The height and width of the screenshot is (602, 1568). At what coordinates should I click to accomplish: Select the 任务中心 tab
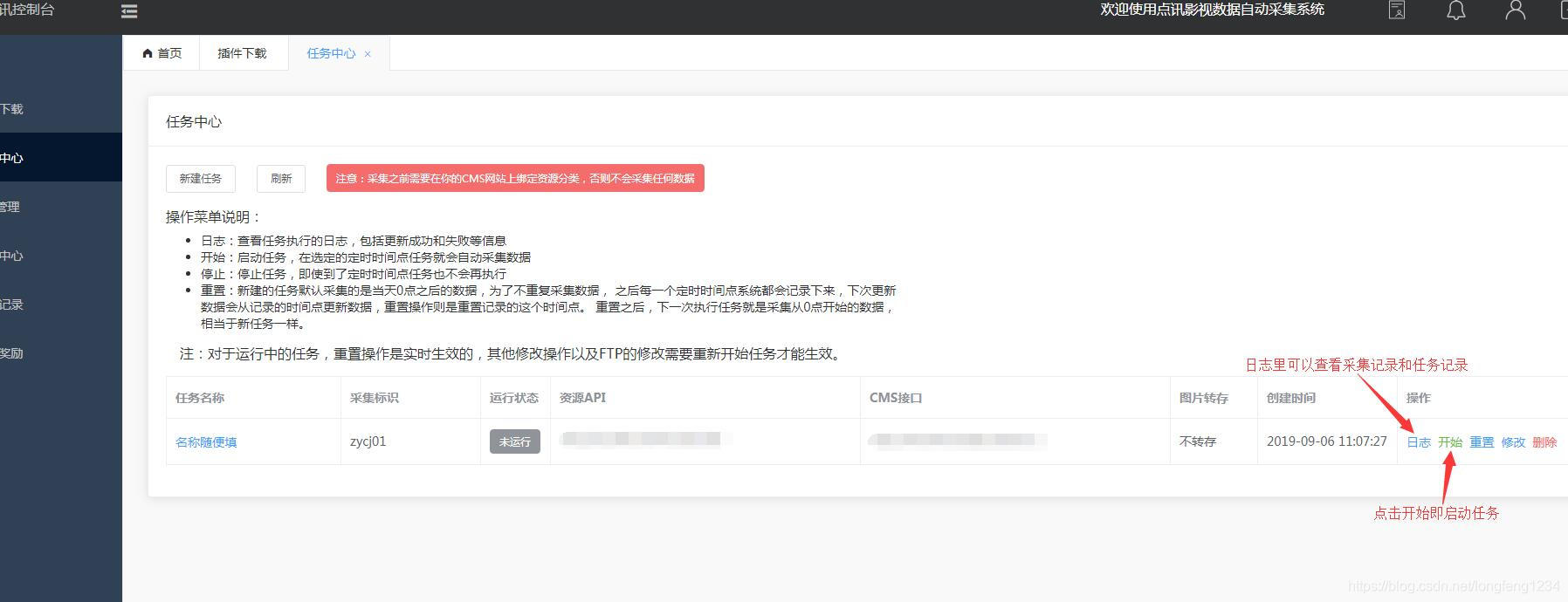point(330,53)
